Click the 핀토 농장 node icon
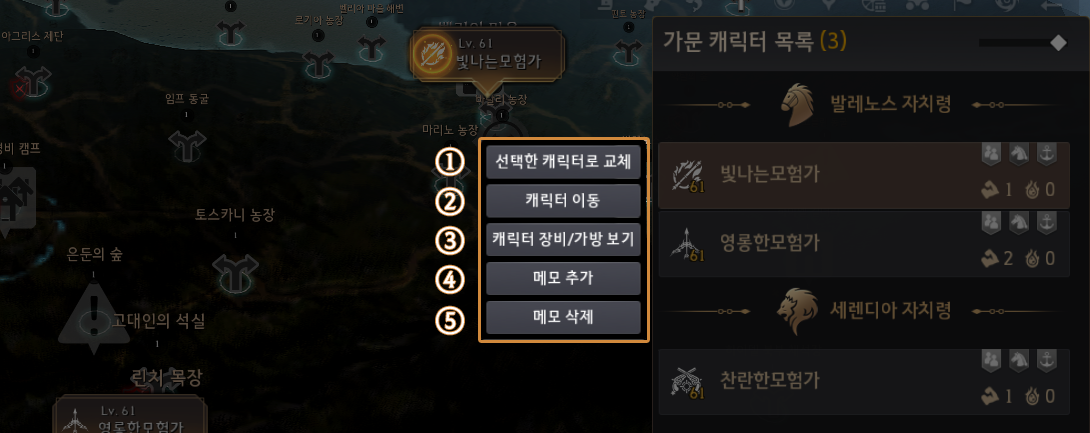1090x433 pixels. tap(629, 49)
